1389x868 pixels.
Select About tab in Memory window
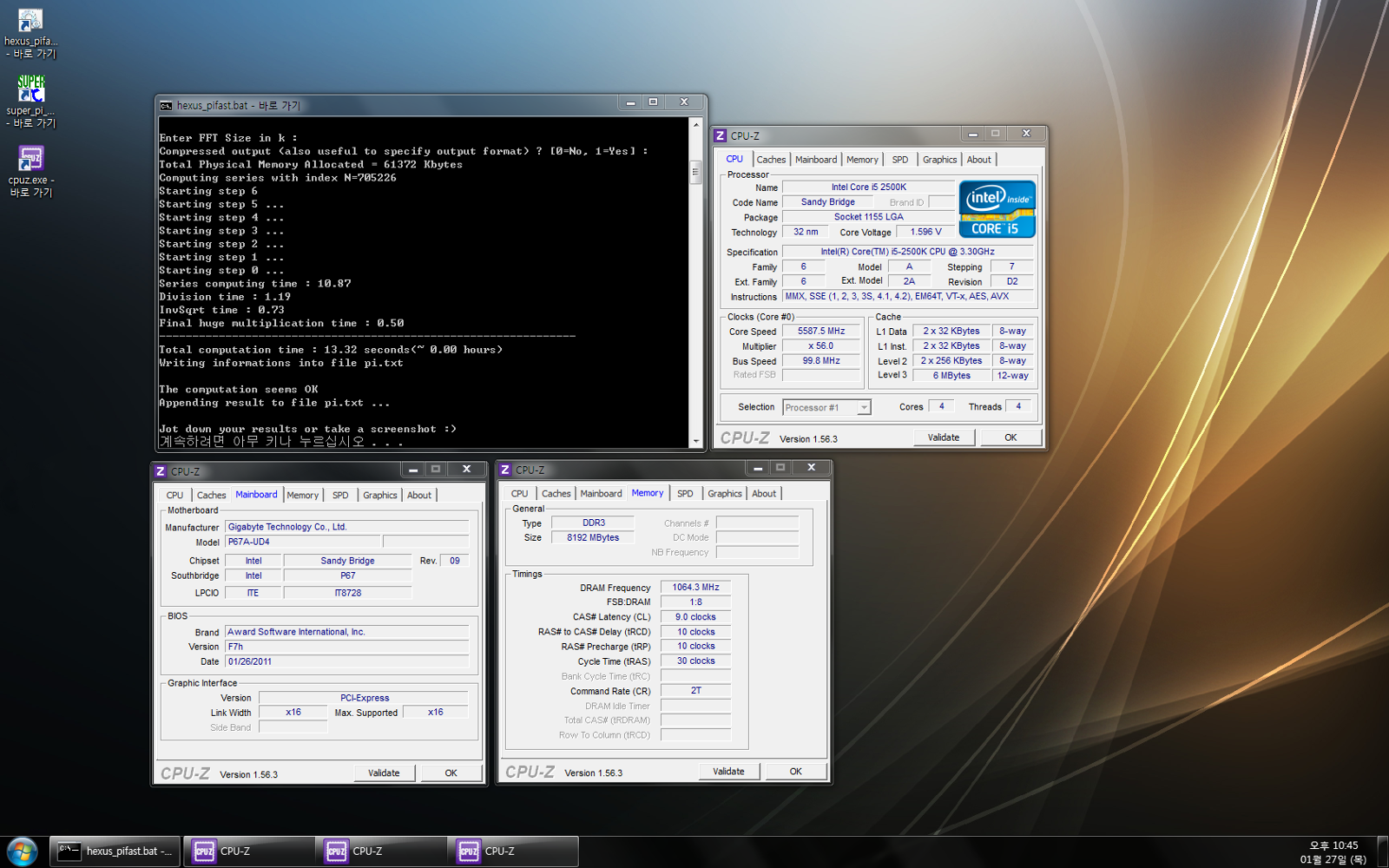(764, 494)
